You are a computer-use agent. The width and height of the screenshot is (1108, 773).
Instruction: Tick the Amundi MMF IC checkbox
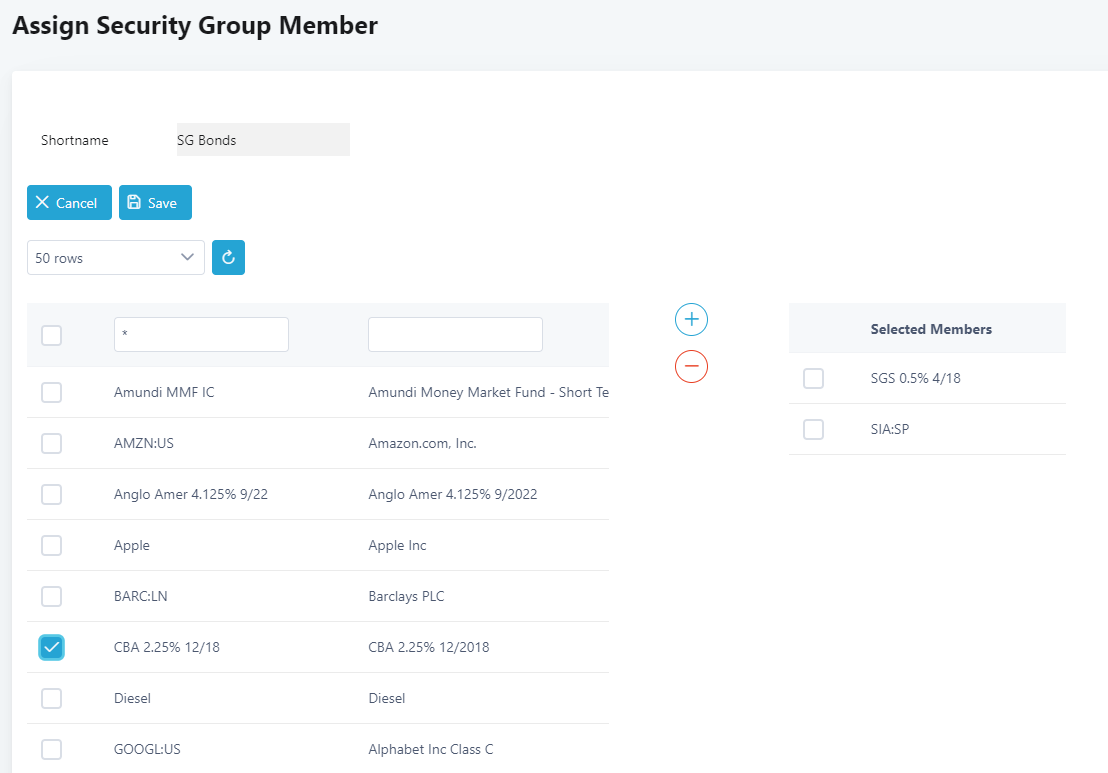coord(52,393)
